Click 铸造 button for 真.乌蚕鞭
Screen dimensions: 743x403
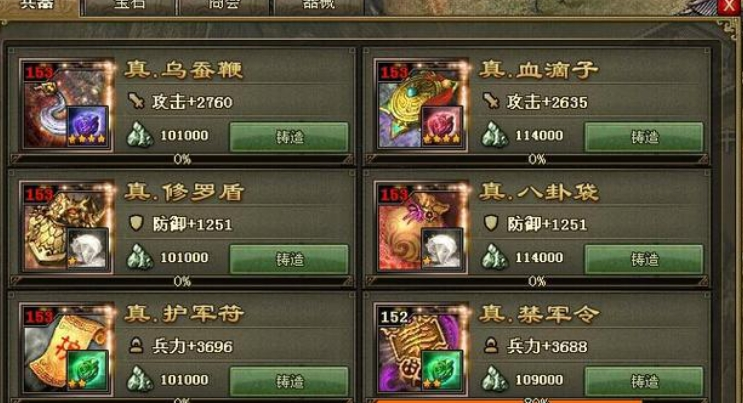click(289, 137)
